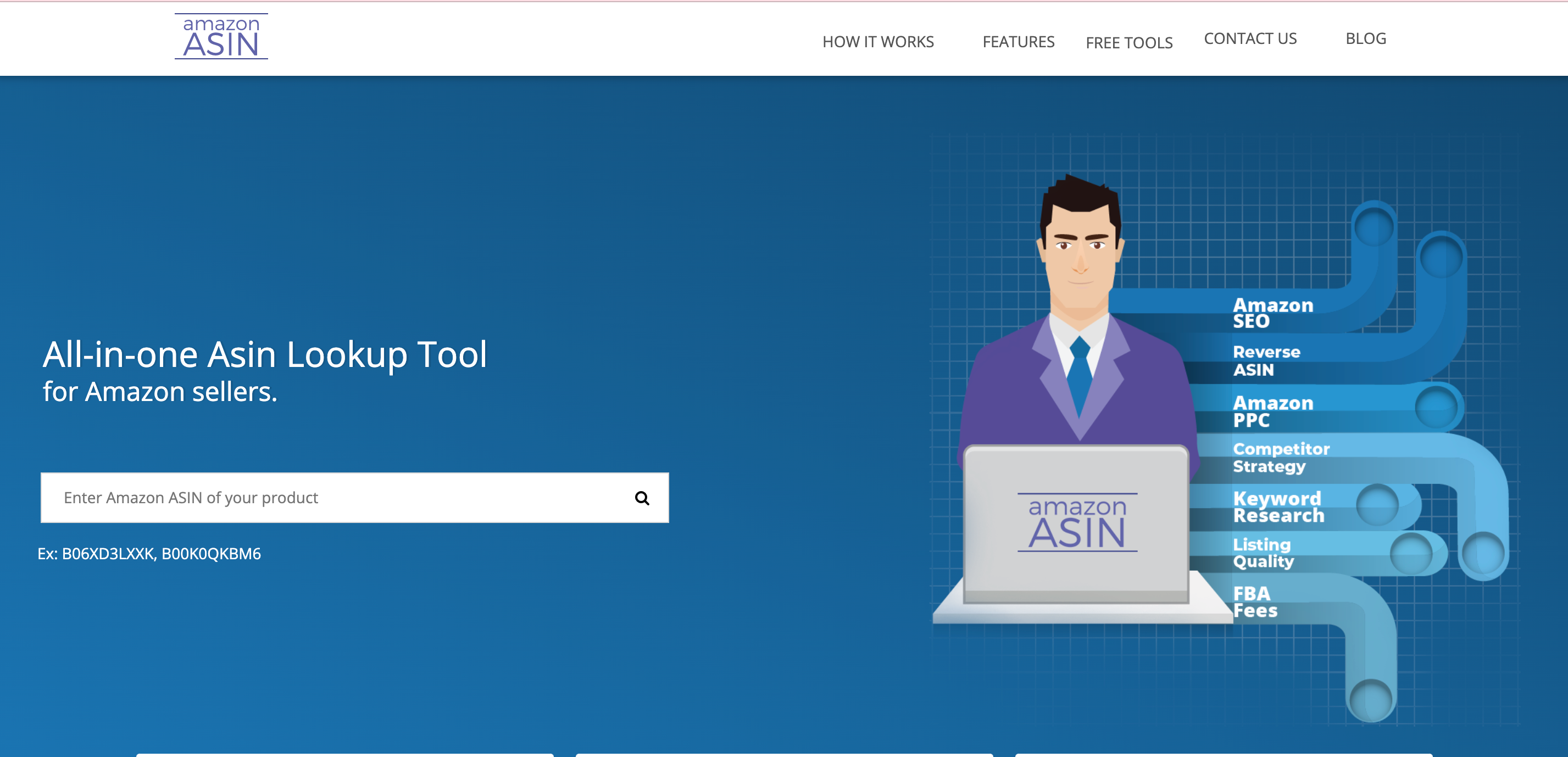
Task: Click the Amazon PPC label in graphic
Action: coord(1272,411)
